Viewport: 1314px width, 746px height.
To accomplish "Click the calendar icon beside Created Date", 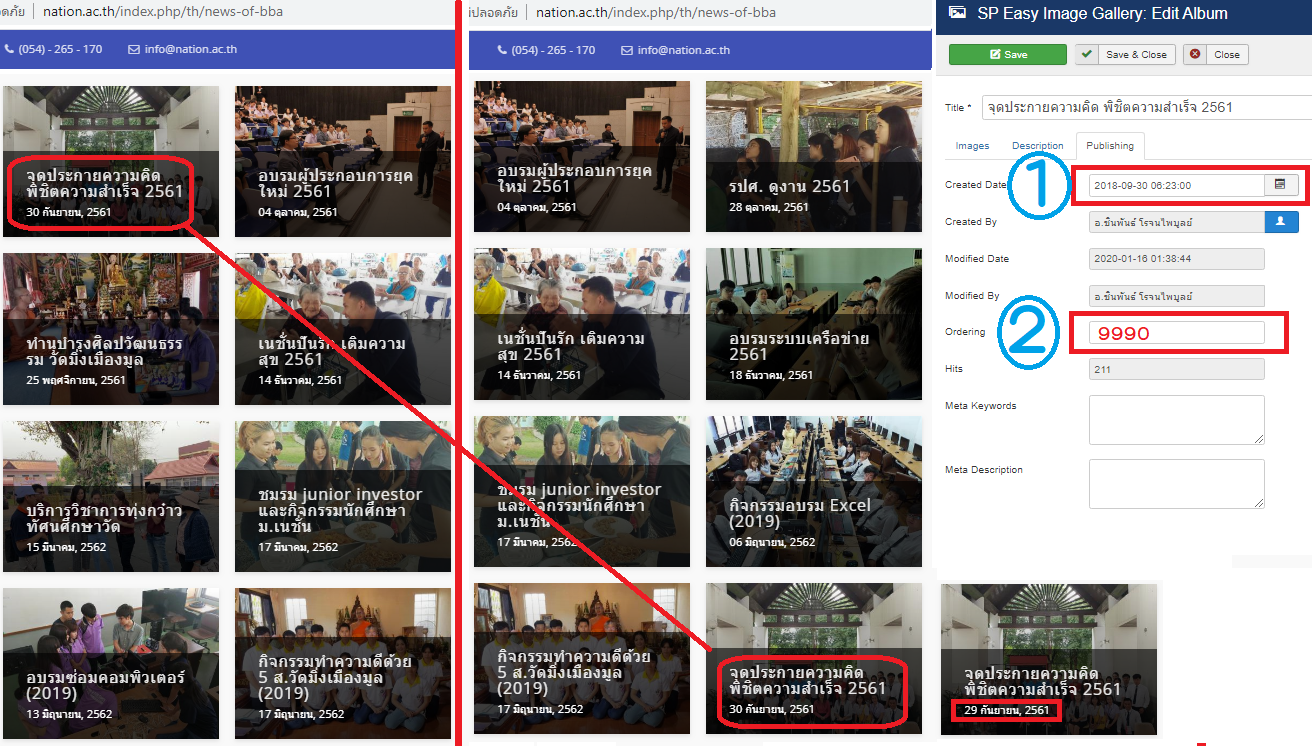I will pos(1281,185).
